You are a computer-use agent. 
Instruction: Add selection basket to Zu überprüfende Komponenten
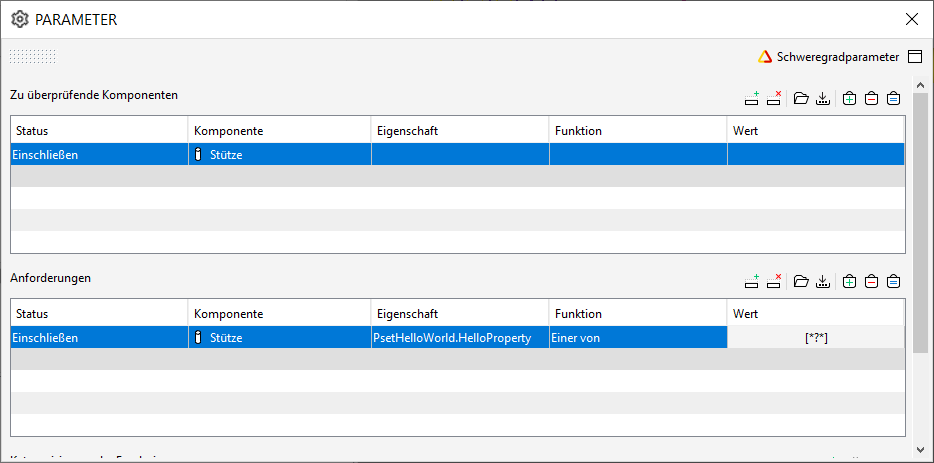[x=850, y=98]
